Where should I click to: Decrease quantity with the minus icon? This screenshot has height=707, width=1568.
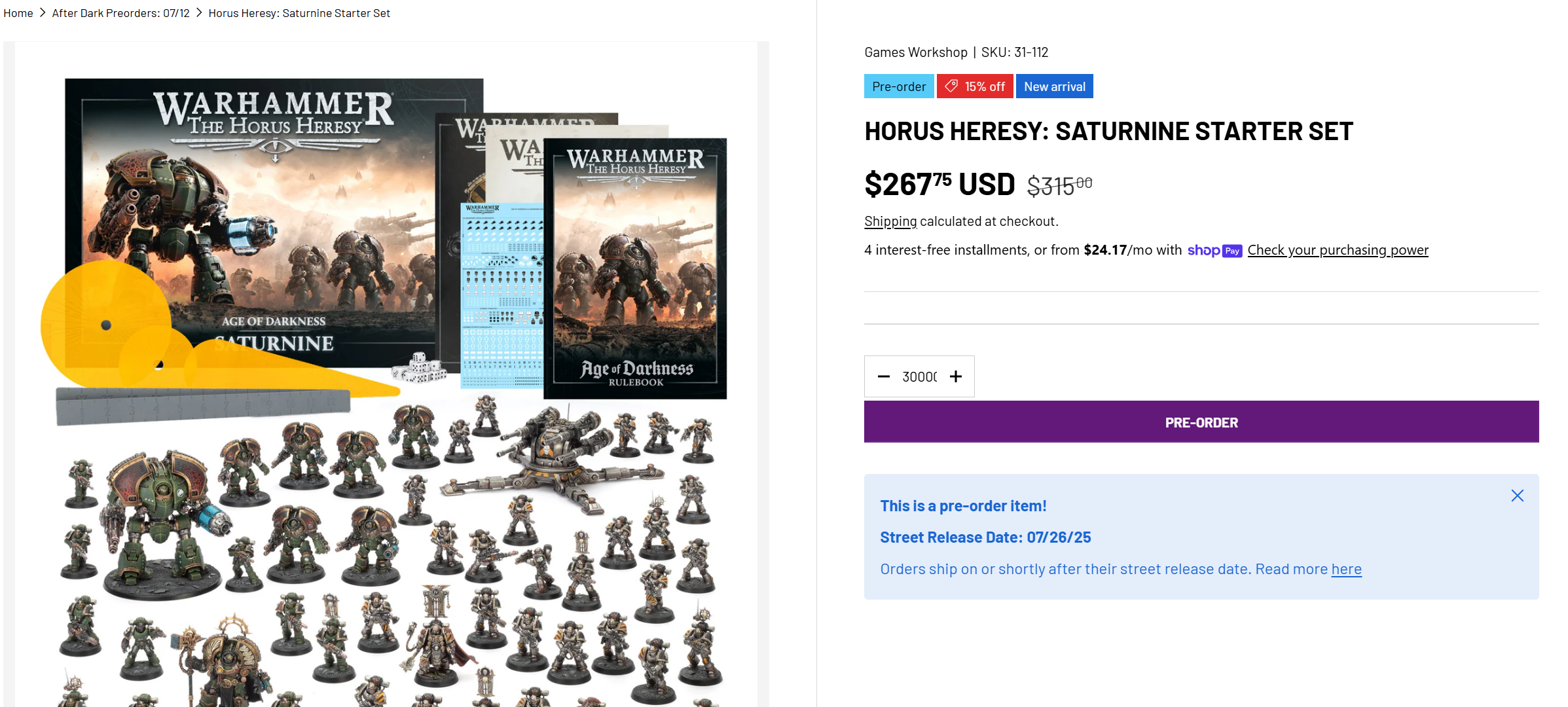point(883,376)
